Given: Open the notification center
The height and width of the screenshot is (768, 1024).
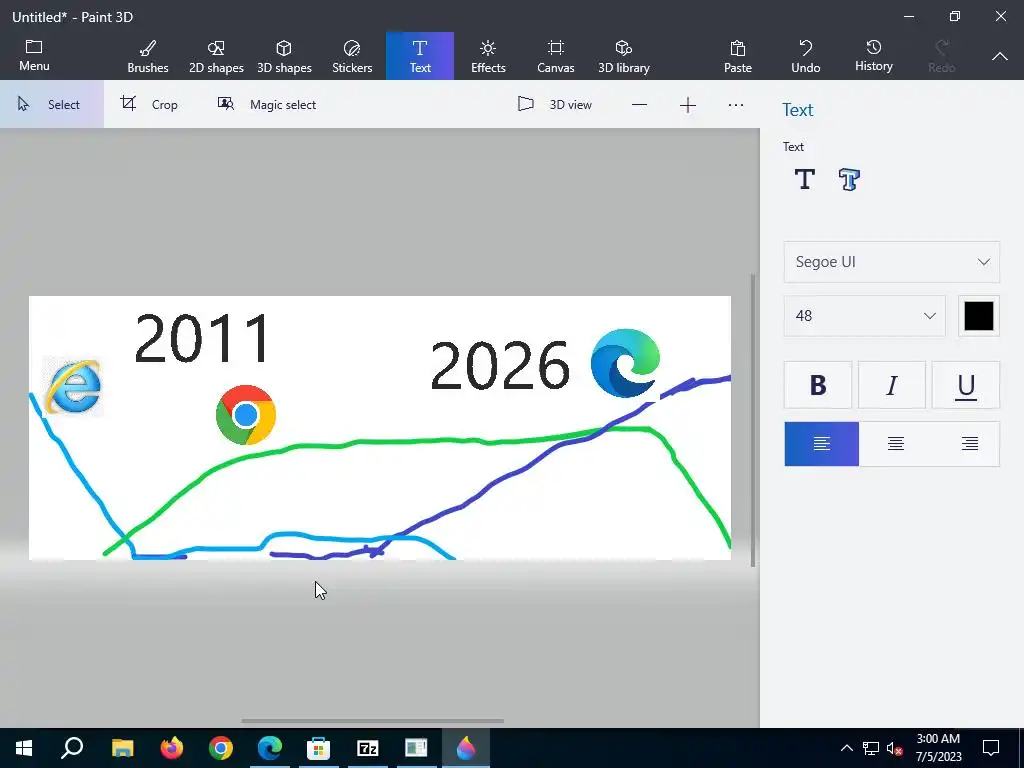Looking at the screenshot, I should click(991, 748).
